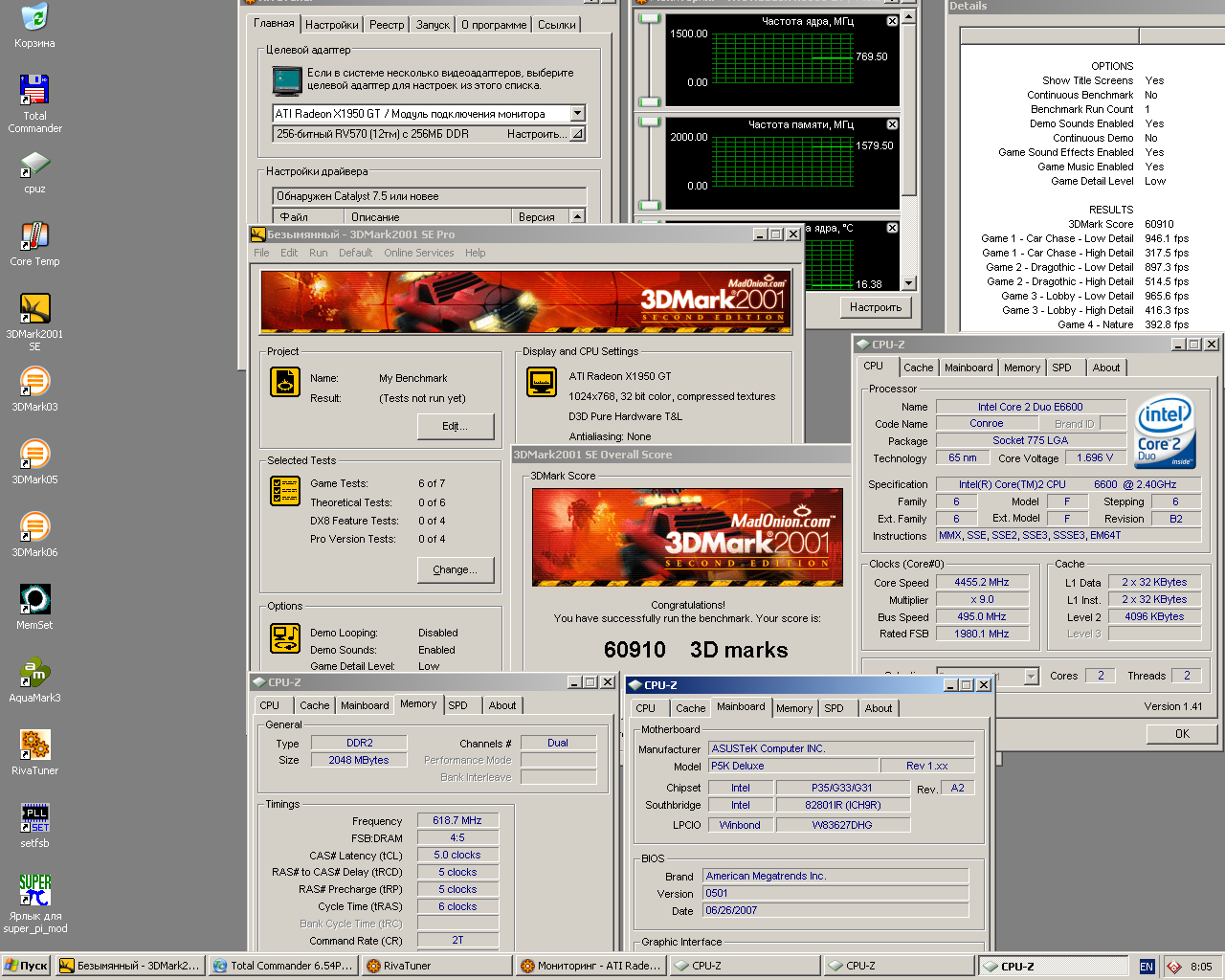
Task: Open the Run menu in 3DMark2001
Action: tap(319, 253)
